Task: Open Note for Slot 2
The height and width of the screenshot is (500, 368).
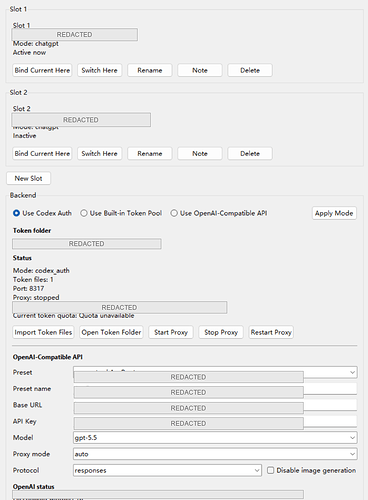Action: 200,154
